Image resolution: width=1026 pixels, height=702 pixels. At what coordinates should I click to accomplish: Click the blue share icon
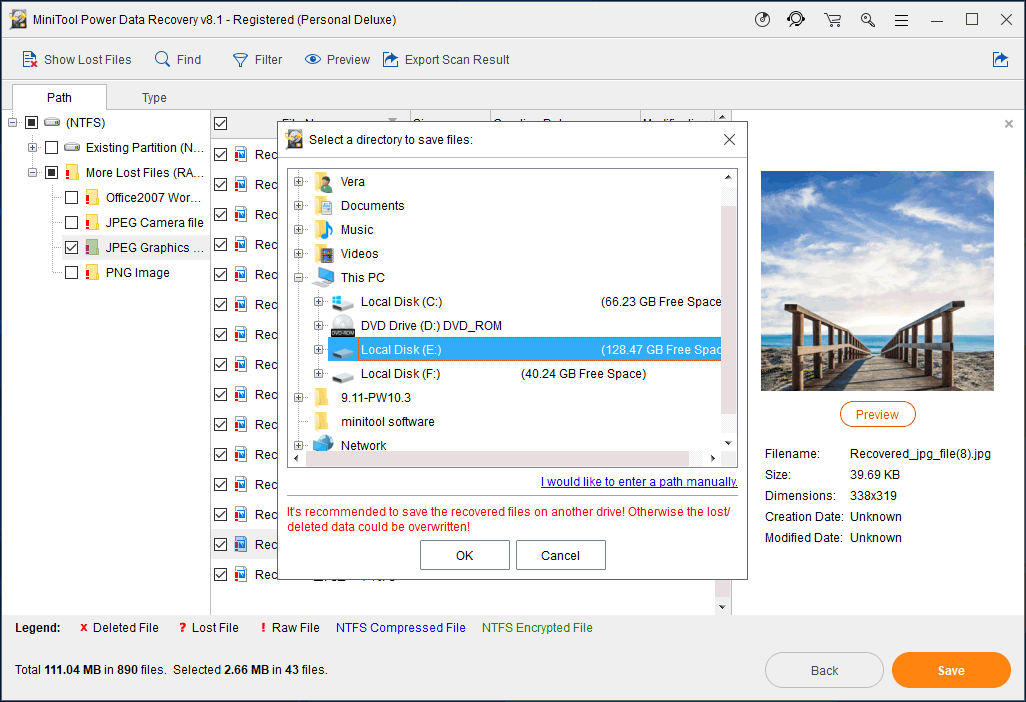click(1000, 60)
